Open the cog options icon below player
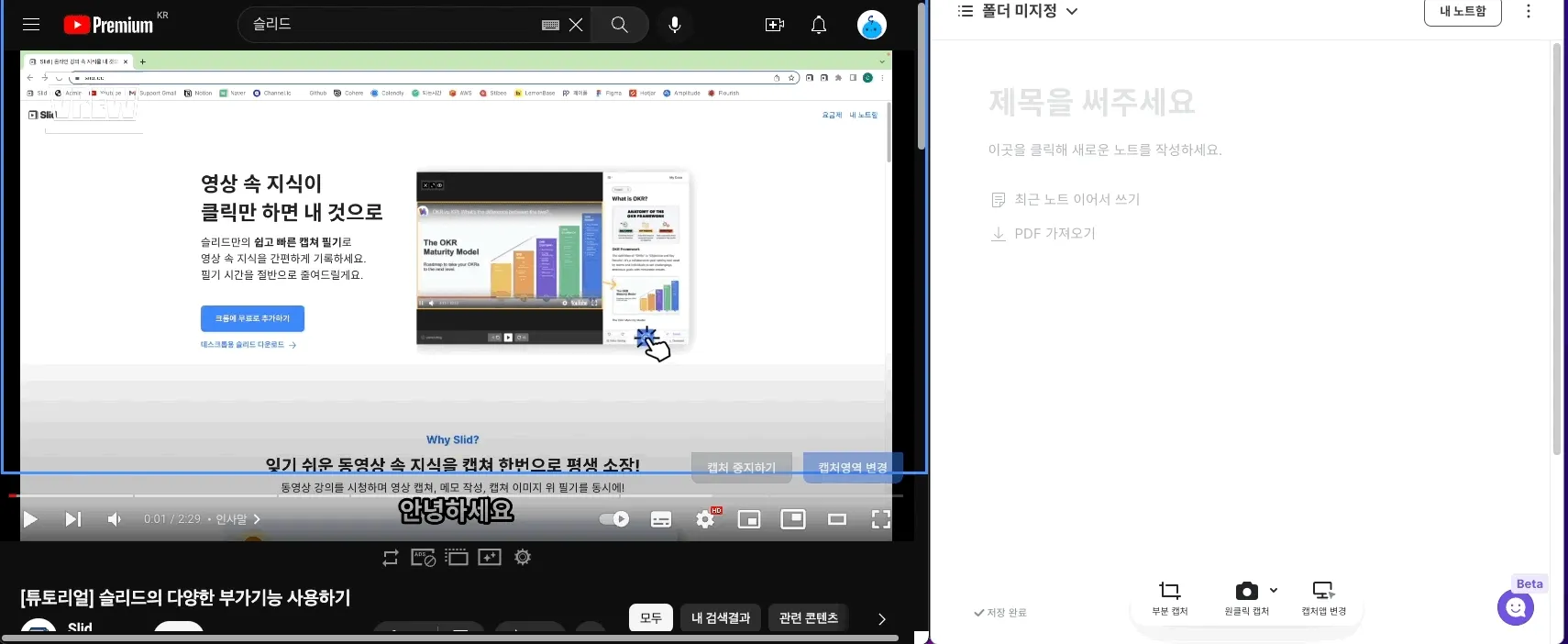This screenshot has height=644, width=1568. coord(523,558)
